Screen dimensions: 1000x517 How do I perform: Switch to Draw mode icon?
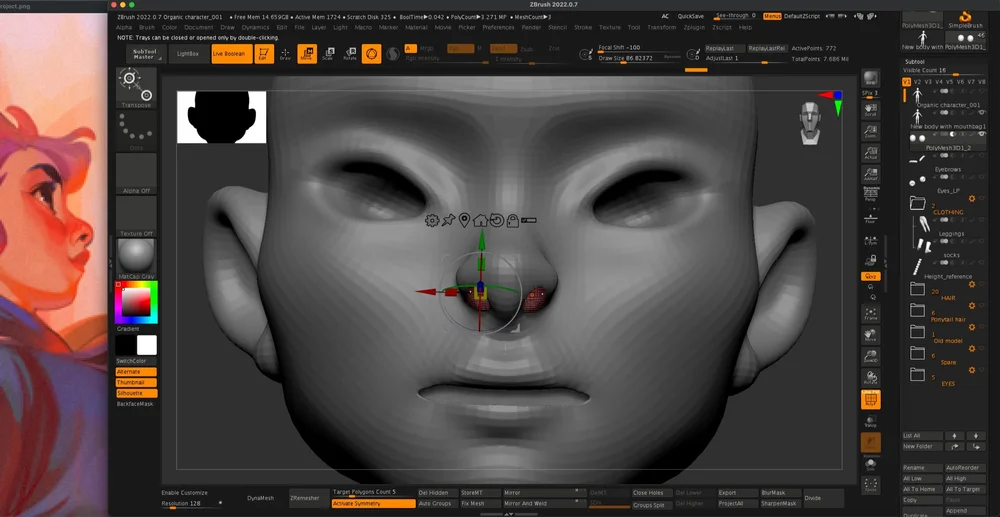[285, 54]
